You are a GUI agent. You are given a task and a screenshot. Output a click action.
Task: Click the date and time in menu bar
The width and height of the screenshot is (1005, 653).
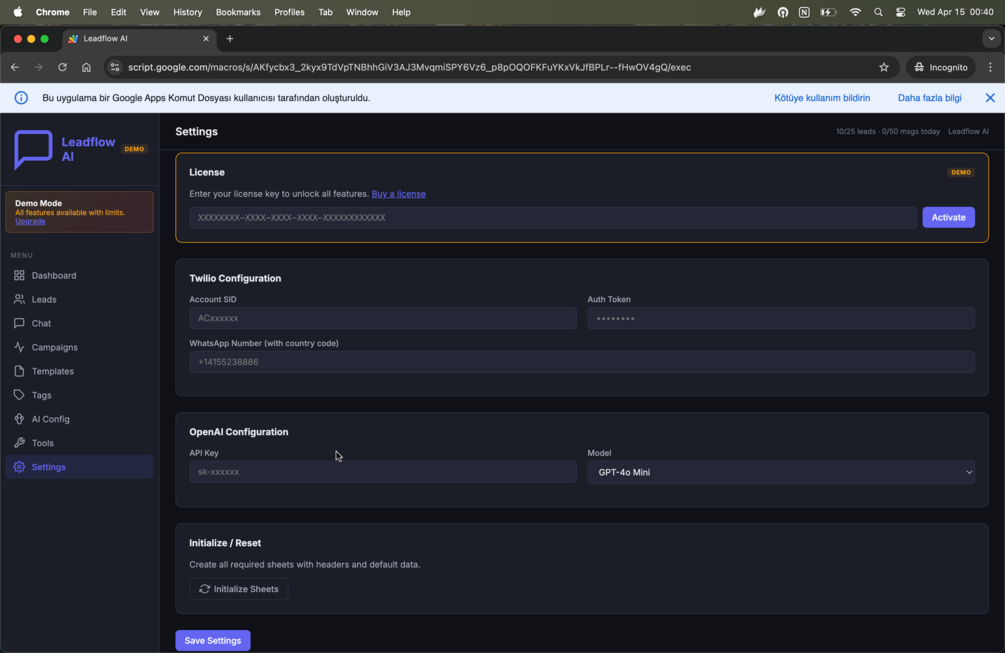pos(955,12)
